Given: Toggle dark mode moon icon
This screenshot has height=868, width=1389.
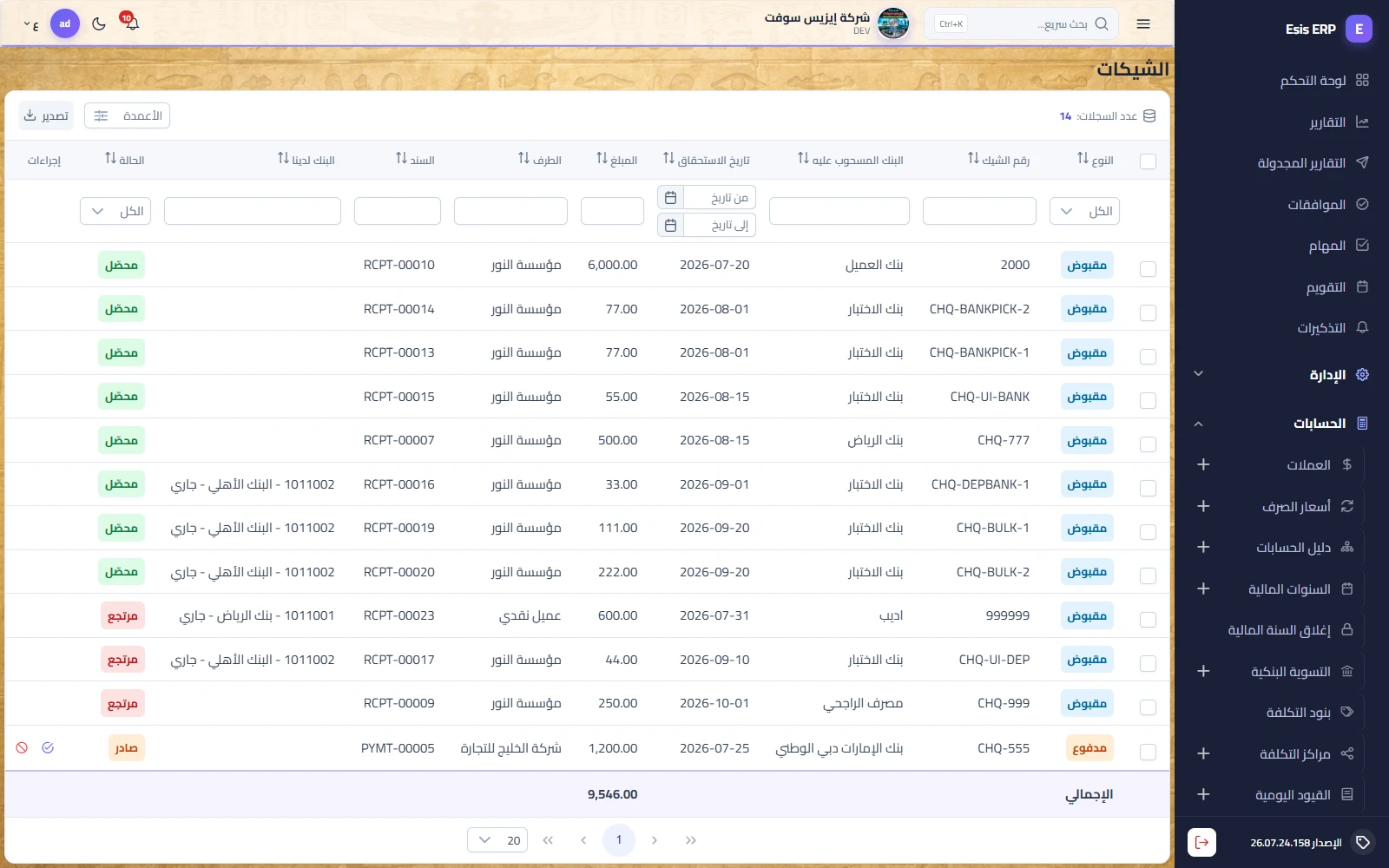Looking at the screenshot, I should tap(99, 24).
